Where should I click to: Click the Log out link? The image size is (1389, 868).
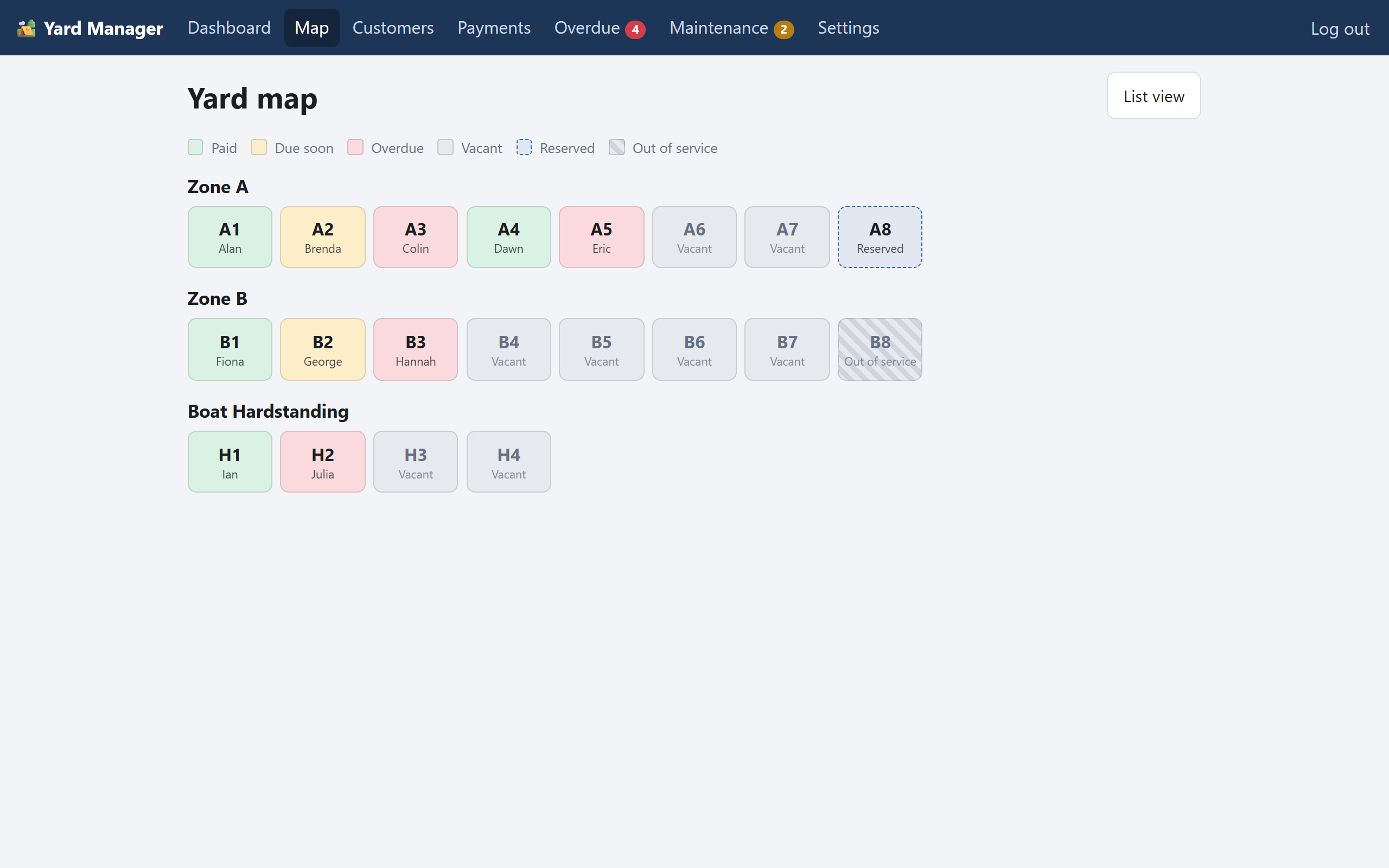point(1340,29)
